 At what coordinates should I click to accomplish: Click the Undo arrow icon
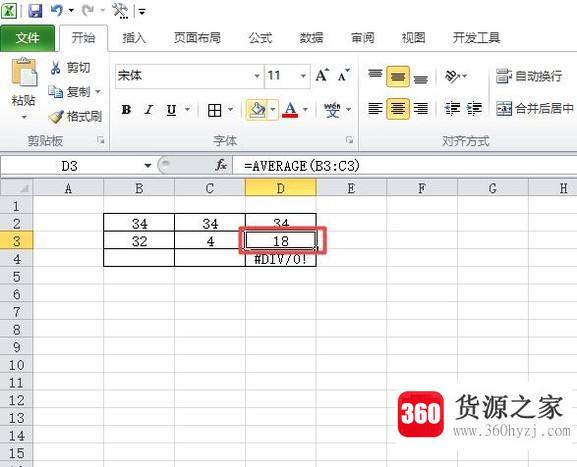[57, 10]
